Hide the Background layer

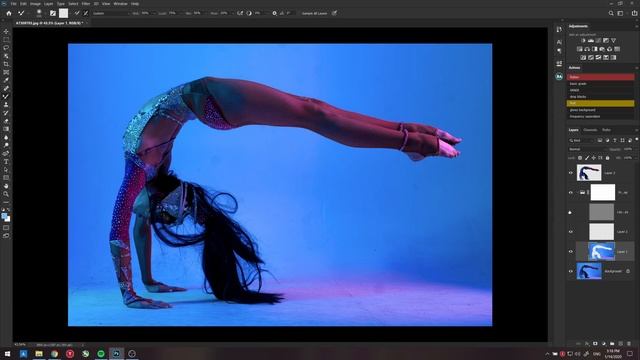click(571, 271)
